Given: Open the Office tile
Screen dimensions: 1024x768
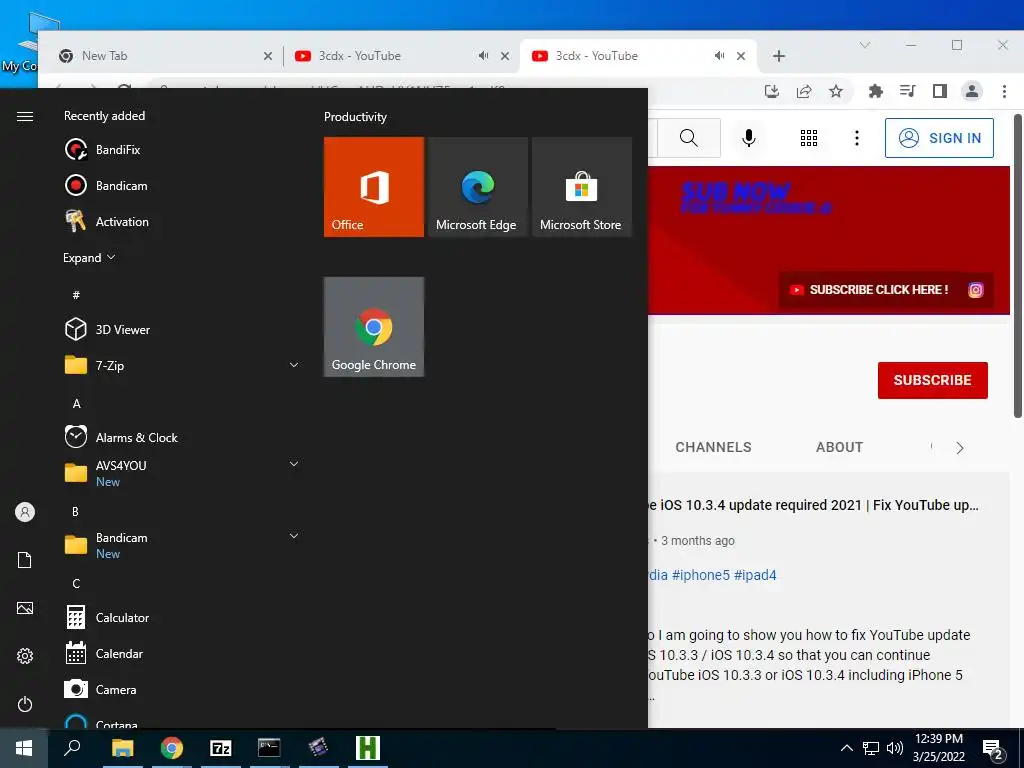Looking at the screenshot, I should pos(374,187).
